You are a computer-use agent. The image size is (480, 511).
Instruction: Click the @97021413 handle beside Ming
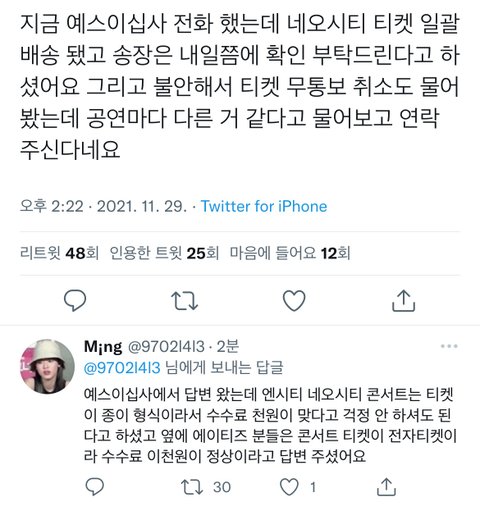[x=166, y=347]
